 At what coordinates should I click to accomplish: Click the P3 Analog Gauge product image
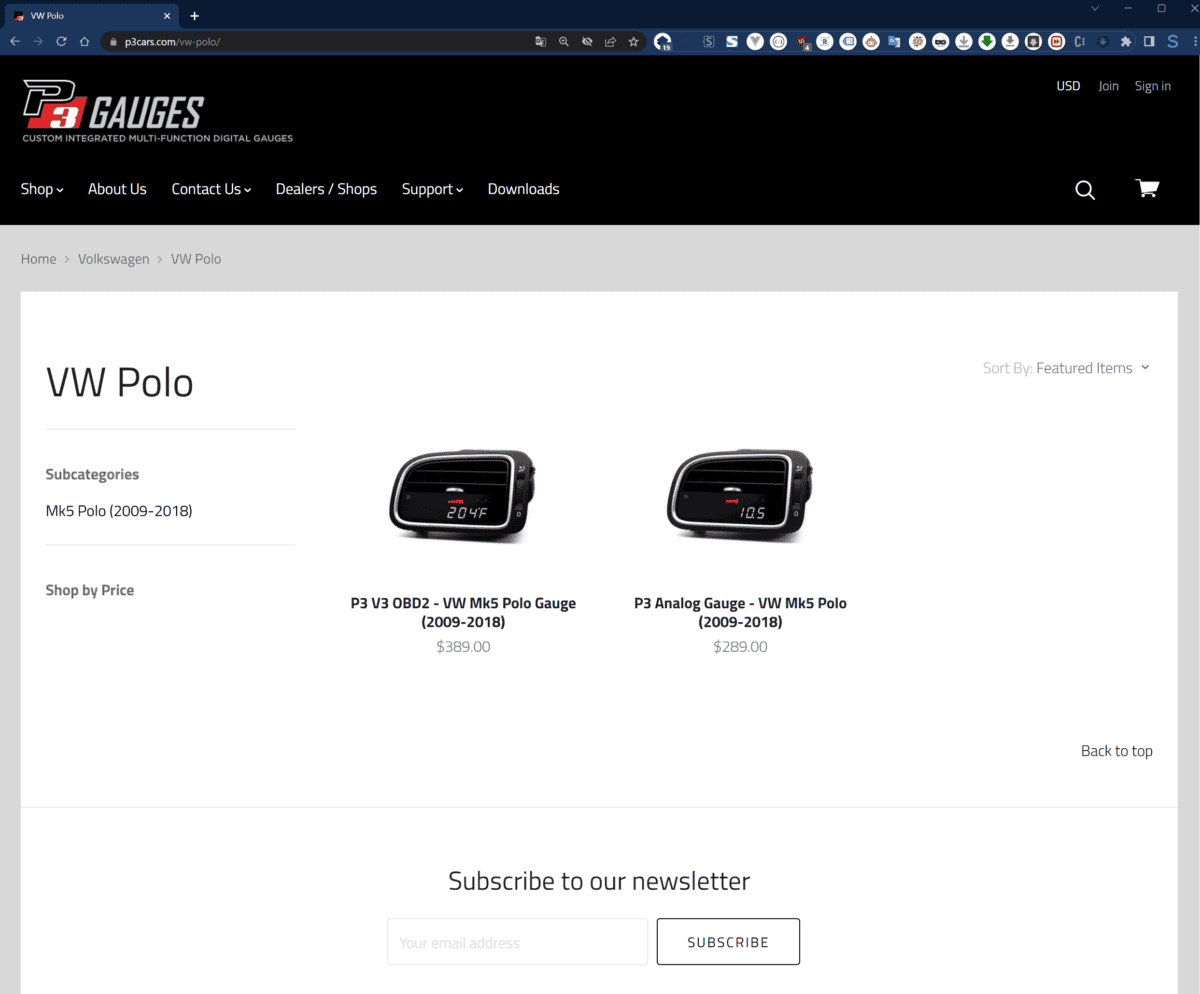point(740,496)
